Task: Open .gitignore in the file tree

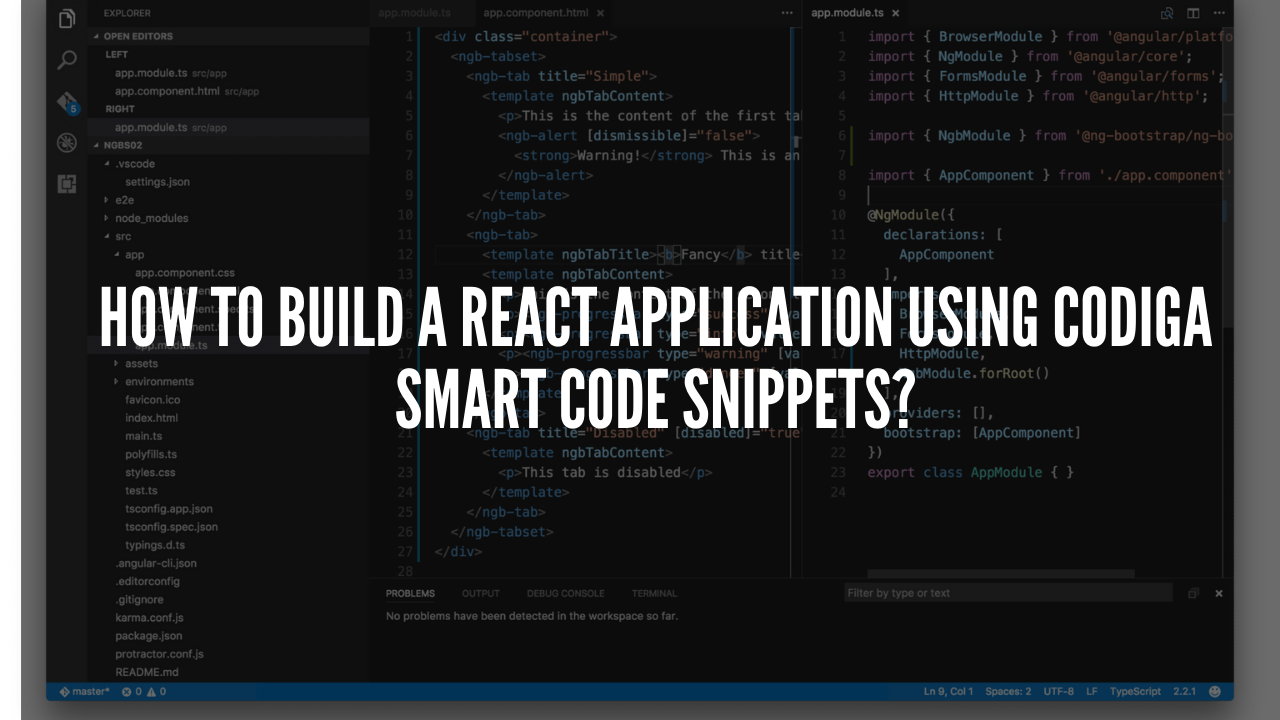Action: 140,600
